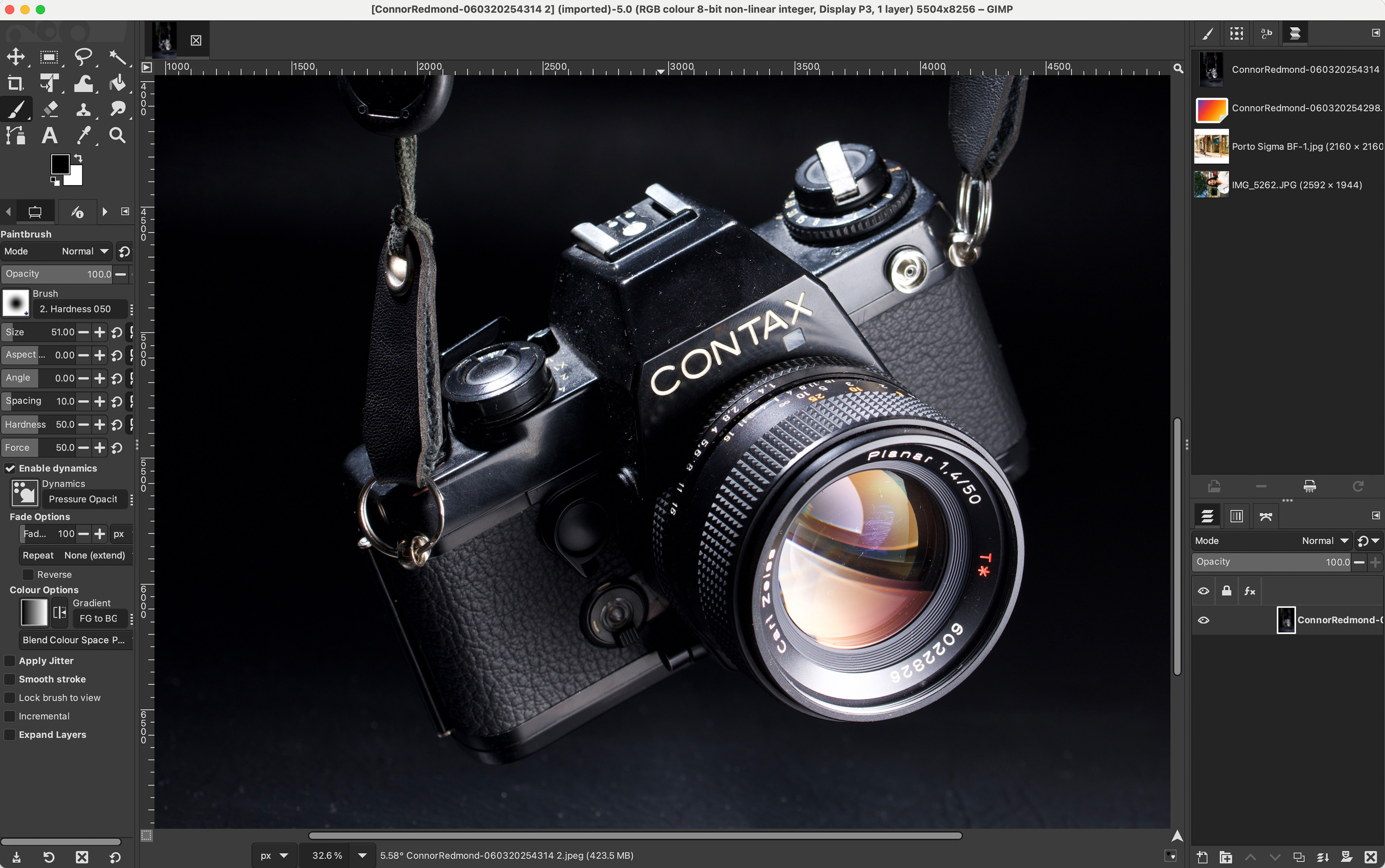Adjust the Paintbrush Opacity slider
This screenshot has width=1385, height=868.
(57, 275)
